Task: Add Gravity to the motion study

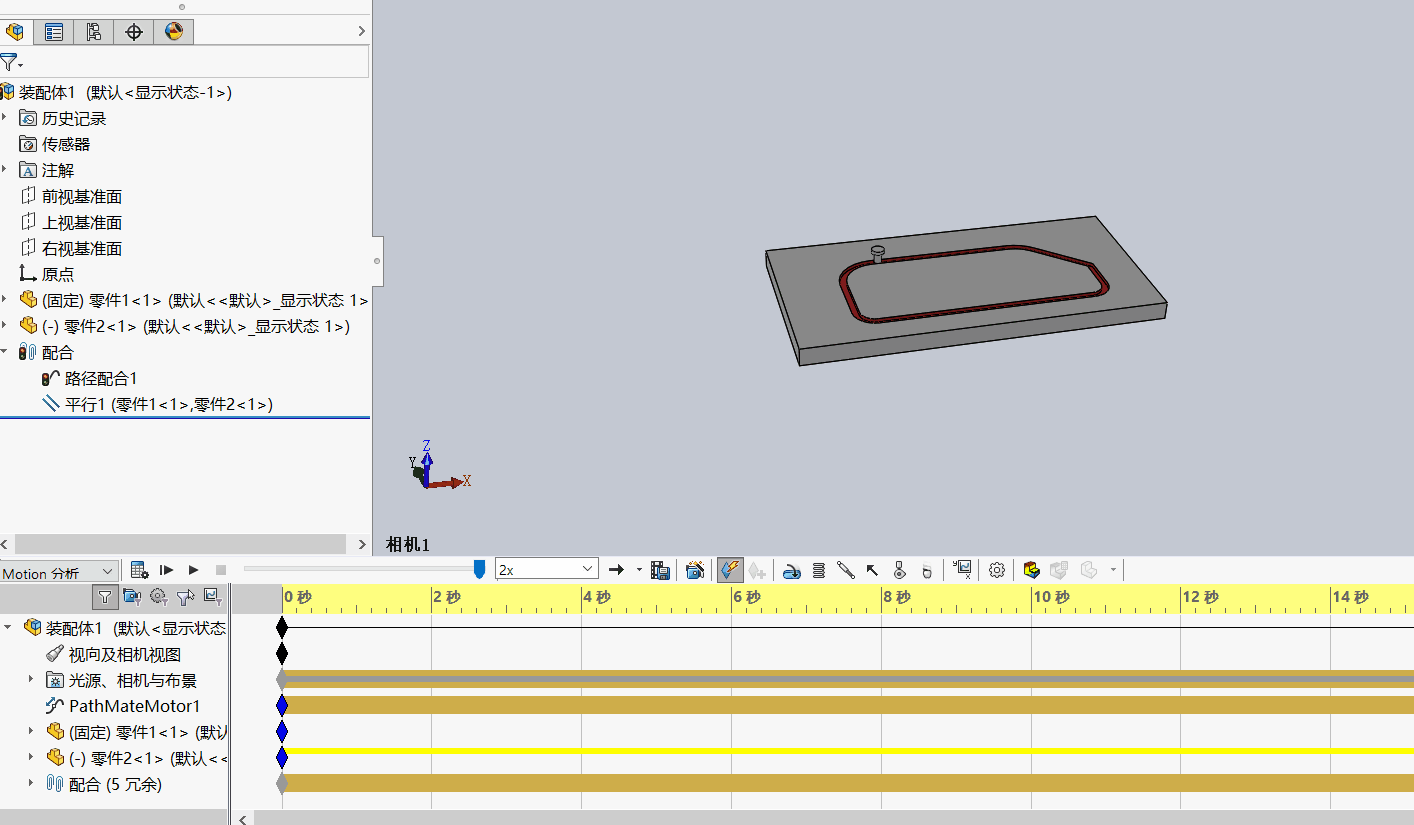Action: pyautogui.click(x=926, y=570)
